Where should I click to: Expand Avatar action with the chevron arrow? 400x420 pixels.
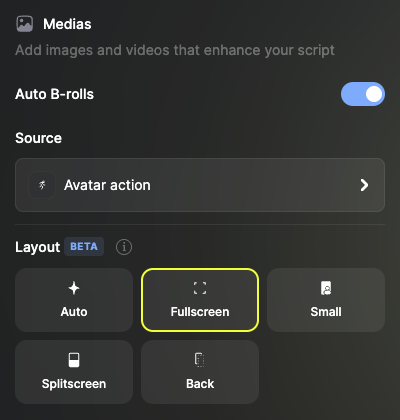[x=364, y=185]
